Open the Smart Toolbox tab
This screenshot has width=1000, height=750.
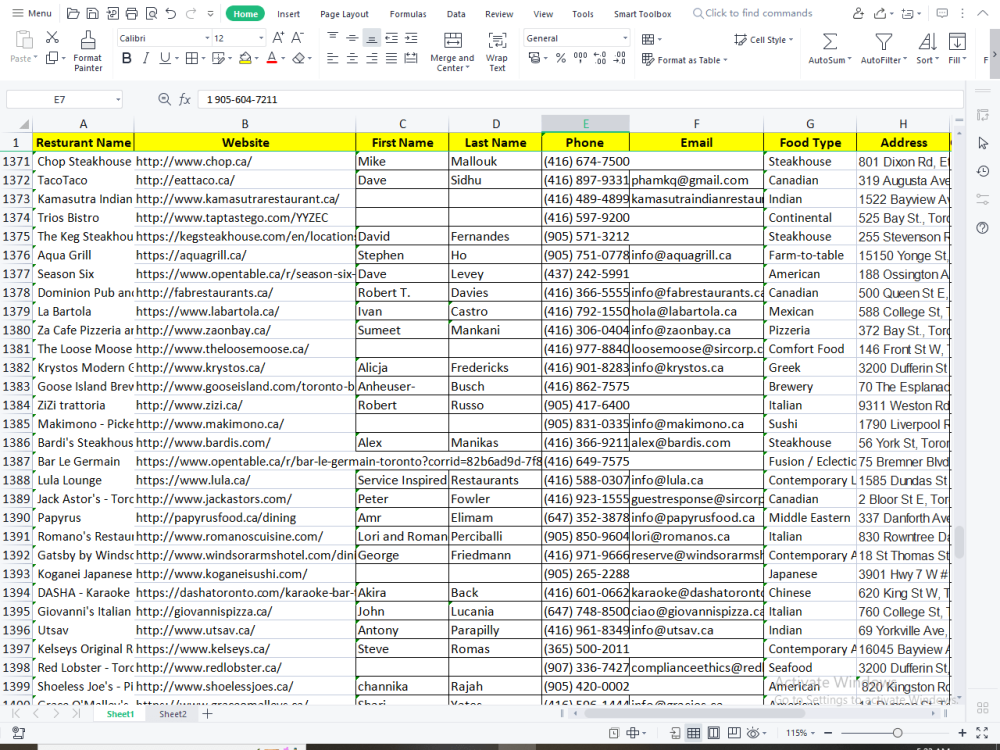[x=642, y=13]
